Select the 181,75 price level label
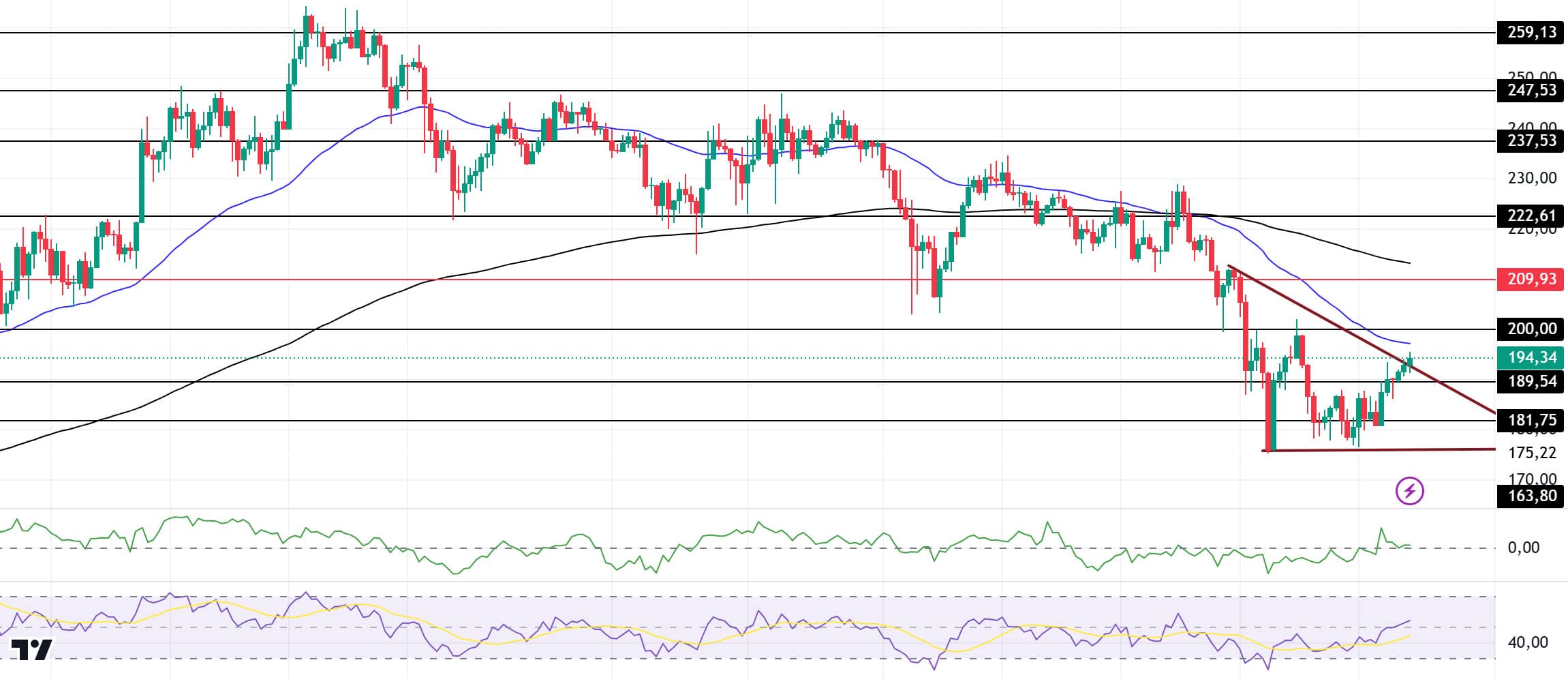The image size is (1568, 688). (1530, 421)
